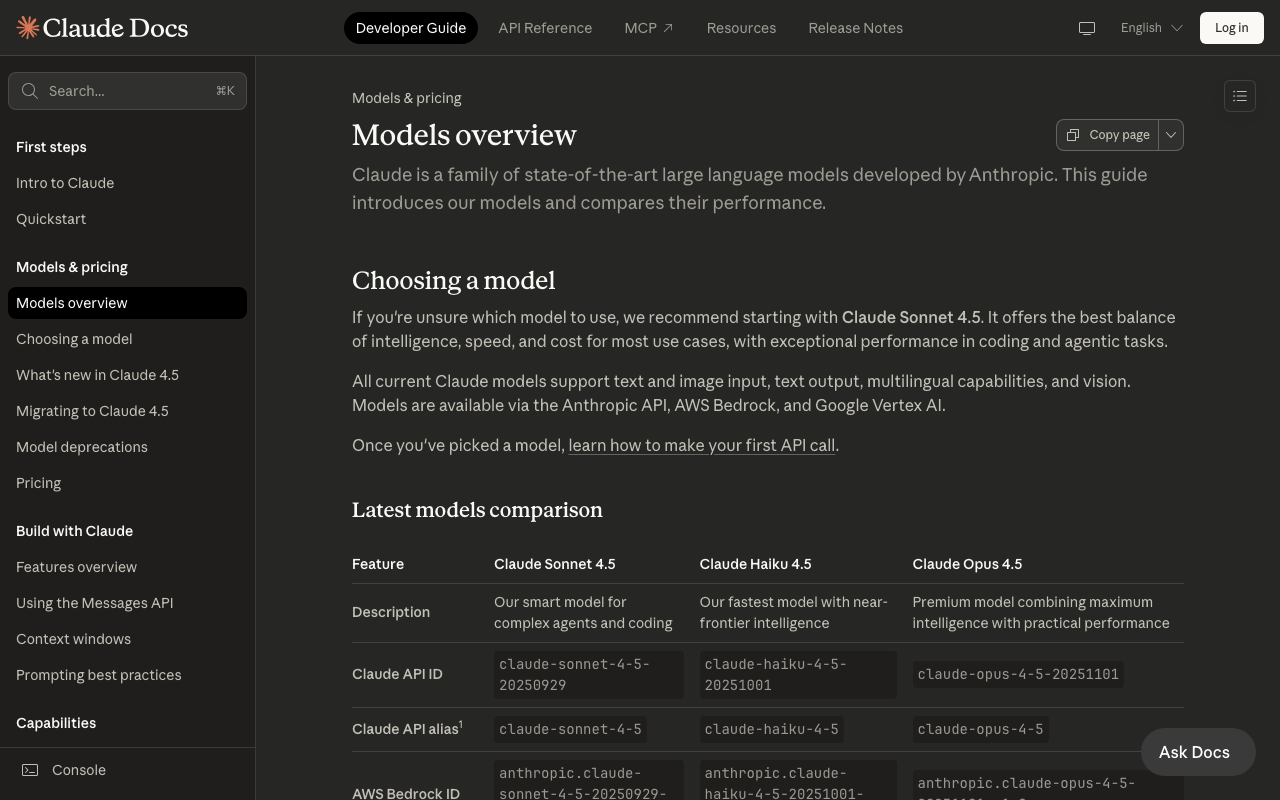Switch to the Developer Guide tab
Viewport: 1280px width, 800px height.
(x=411, y=28)
